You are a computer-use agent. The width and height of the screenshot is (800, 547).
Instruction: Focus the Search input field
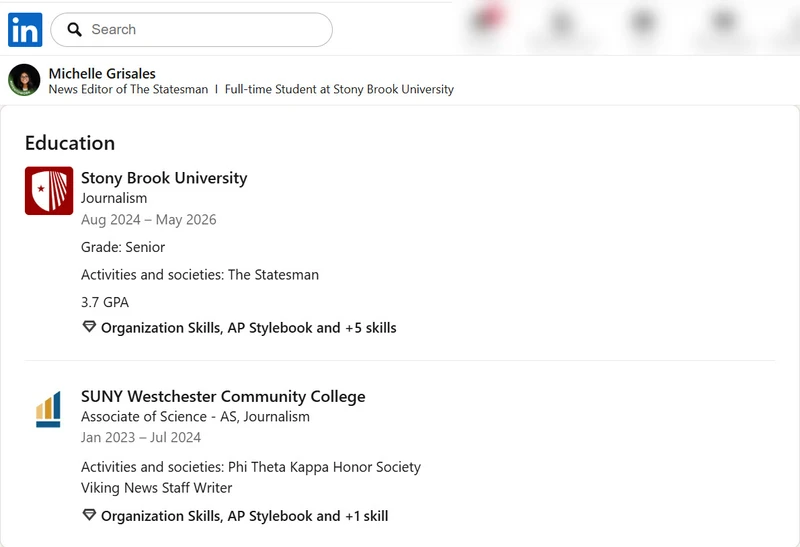191,30
